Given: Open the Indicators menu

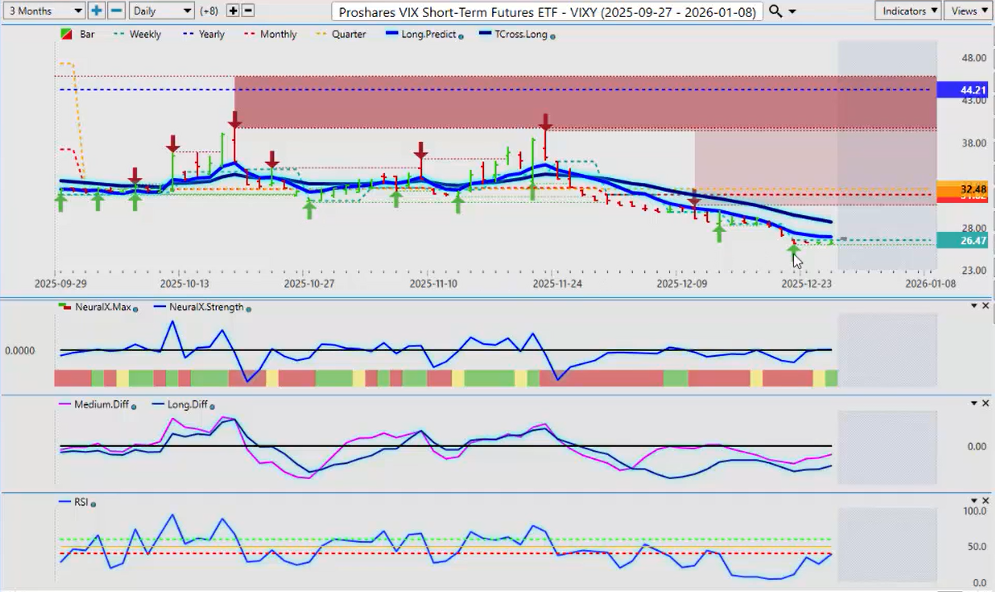Looking at the screenshot, I should pos(908,11).
